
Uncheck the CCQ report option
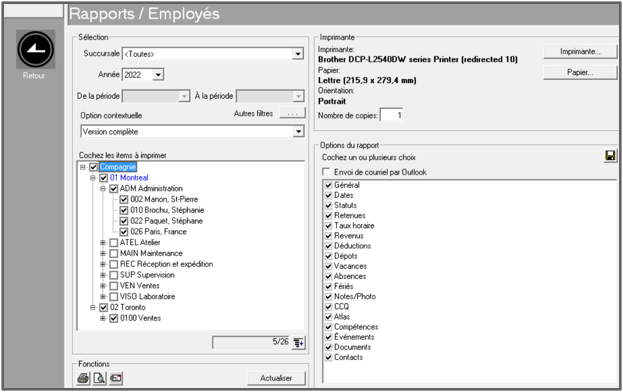329,307
